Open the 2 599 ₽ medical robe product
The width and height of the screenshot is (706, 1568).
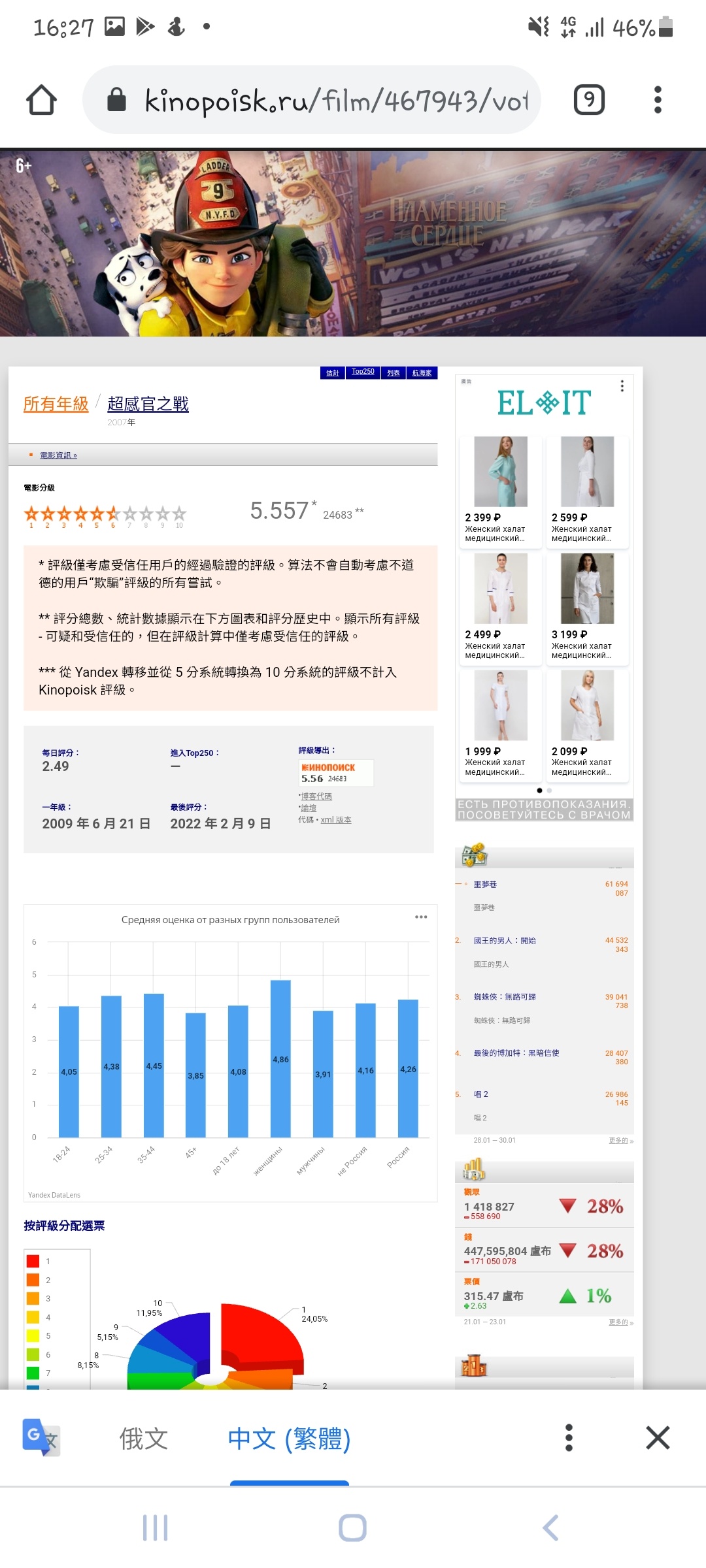pos(587,493)
